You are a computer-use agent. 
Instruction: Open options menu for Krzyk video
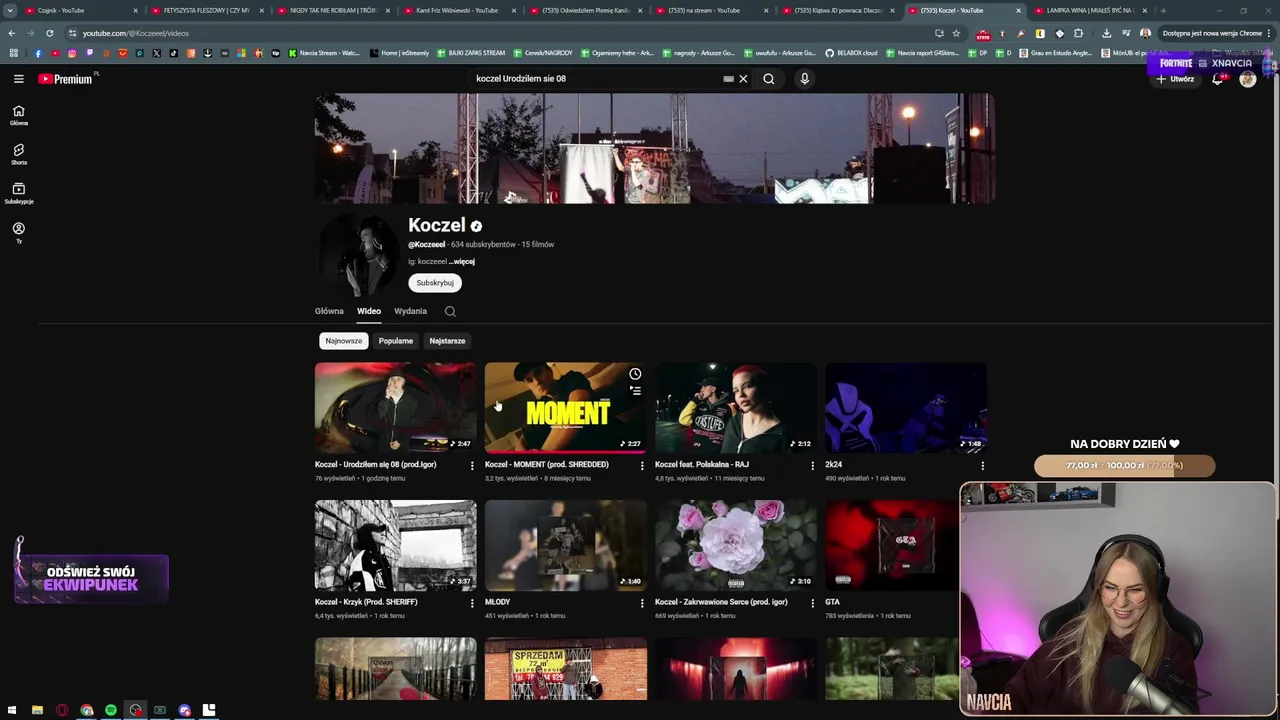click(472, 603)
